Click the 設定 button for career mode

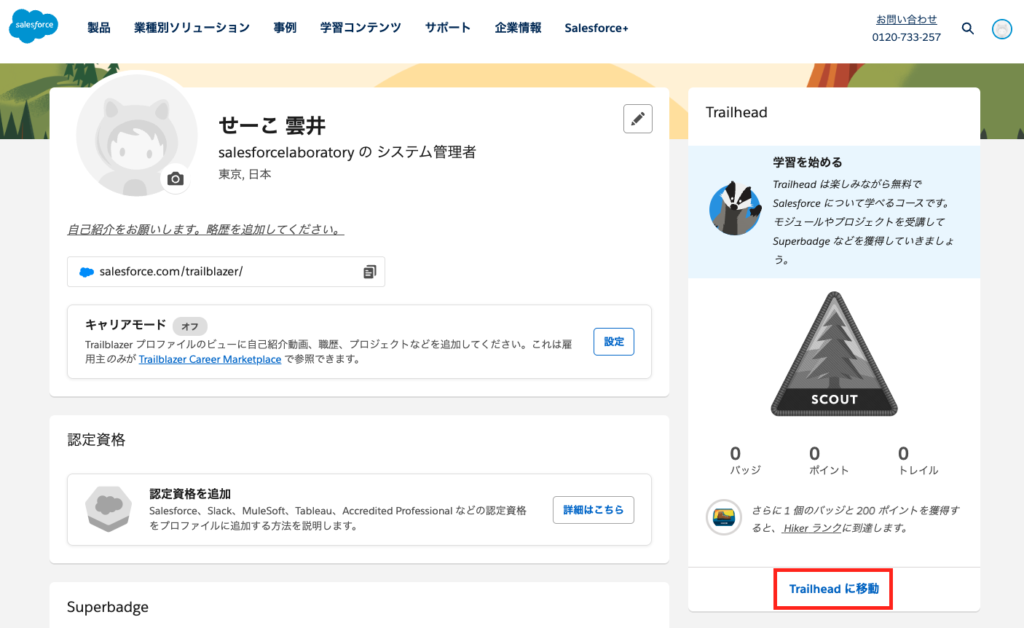point(613,341)
